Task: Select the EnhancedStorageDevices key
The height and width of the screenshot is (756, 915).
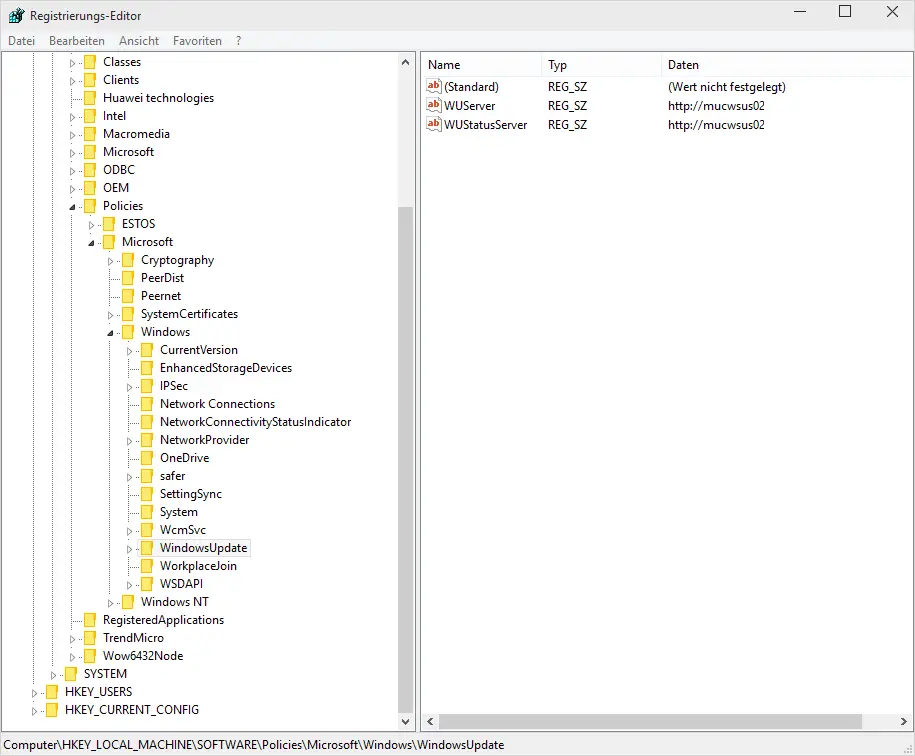Action: pyautogui.click(x=226, y=368)
